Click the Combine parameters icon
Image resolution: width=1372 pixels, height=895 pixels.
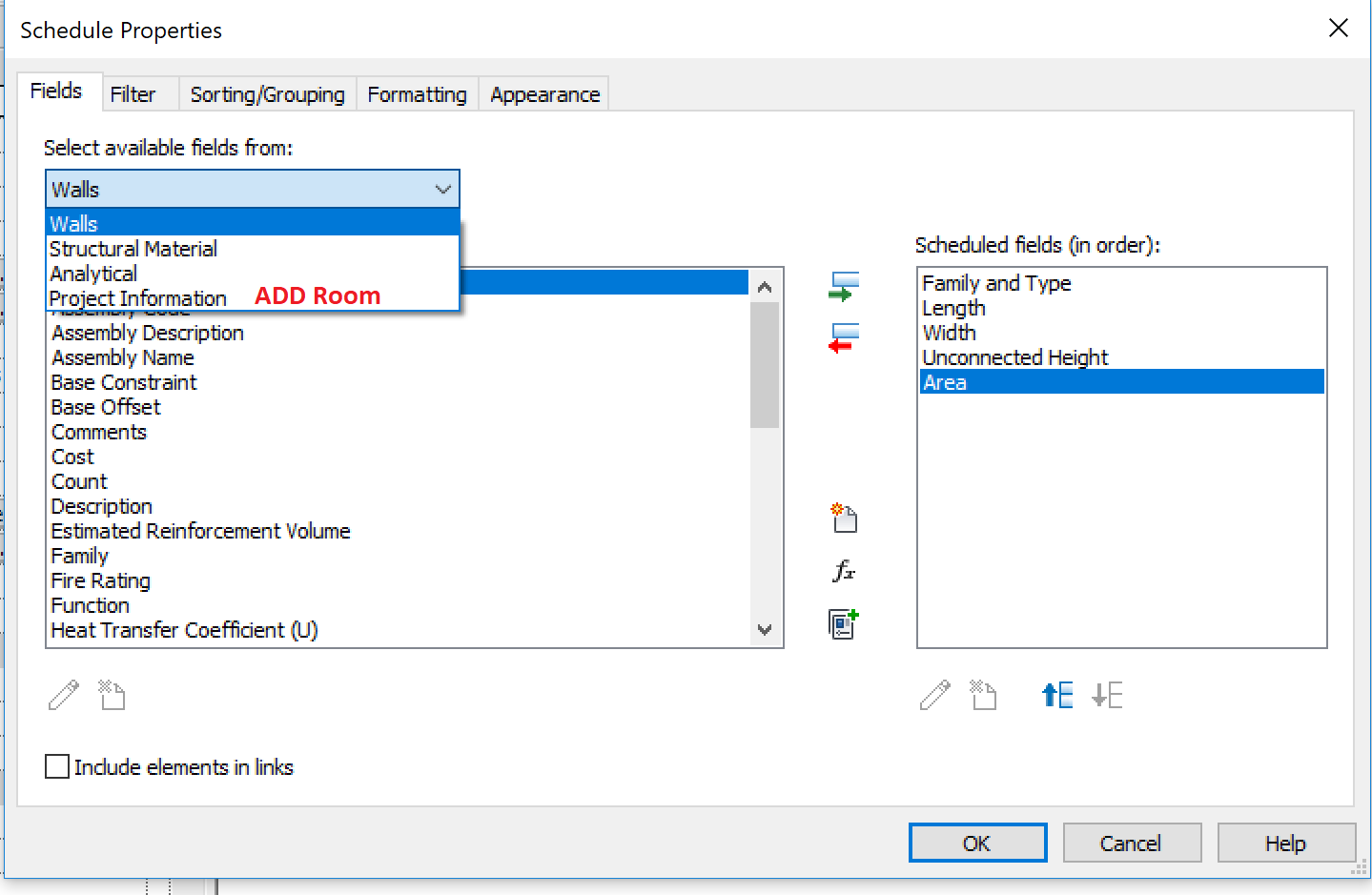pyautogui.click(x=844, y=624)
